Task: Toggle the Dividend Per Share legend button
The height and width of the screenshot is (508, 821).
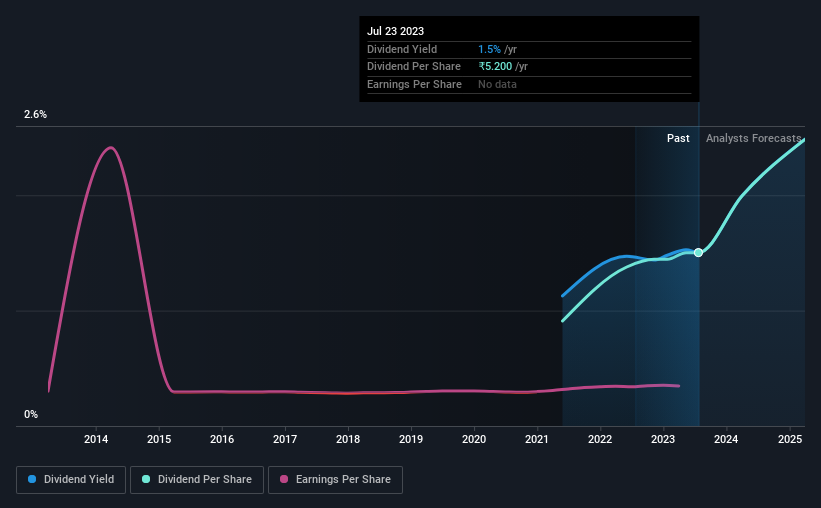Action: [x=197, y=480]
